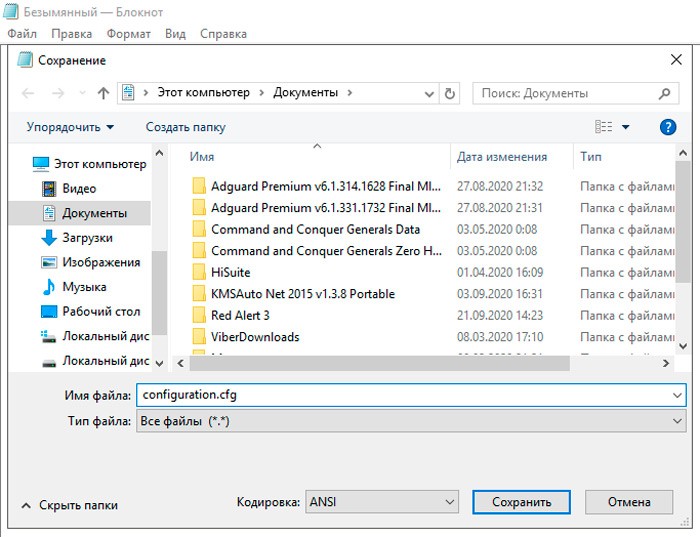Click the Изображения picture icon
Image resolution: width=700 pixels, height=537 pixels.
pos(49,262)
